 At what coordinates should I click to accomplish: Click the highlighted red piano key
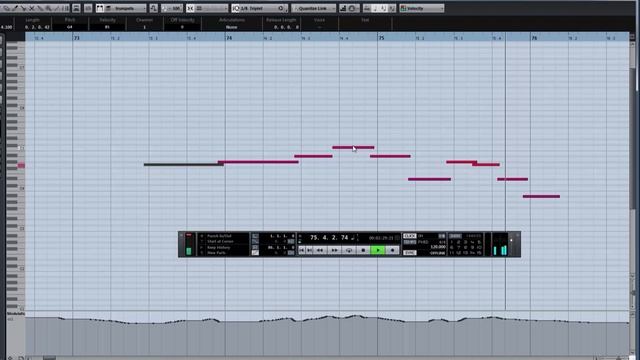click(x=21, y=165)
